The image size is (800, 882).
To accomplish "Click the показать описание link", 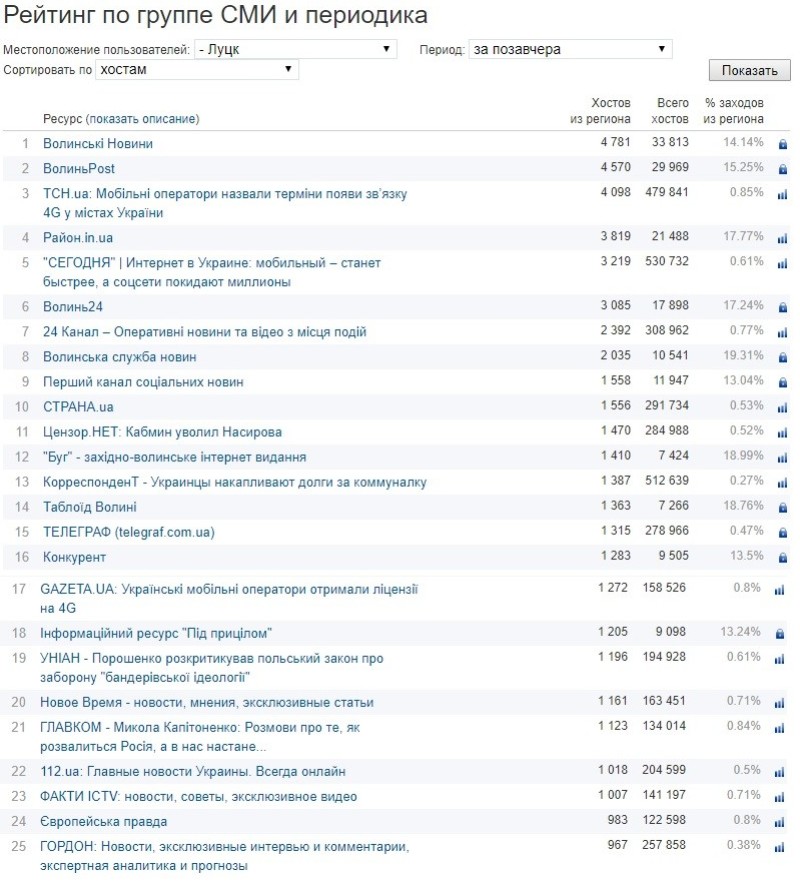I will pos(143,119).
